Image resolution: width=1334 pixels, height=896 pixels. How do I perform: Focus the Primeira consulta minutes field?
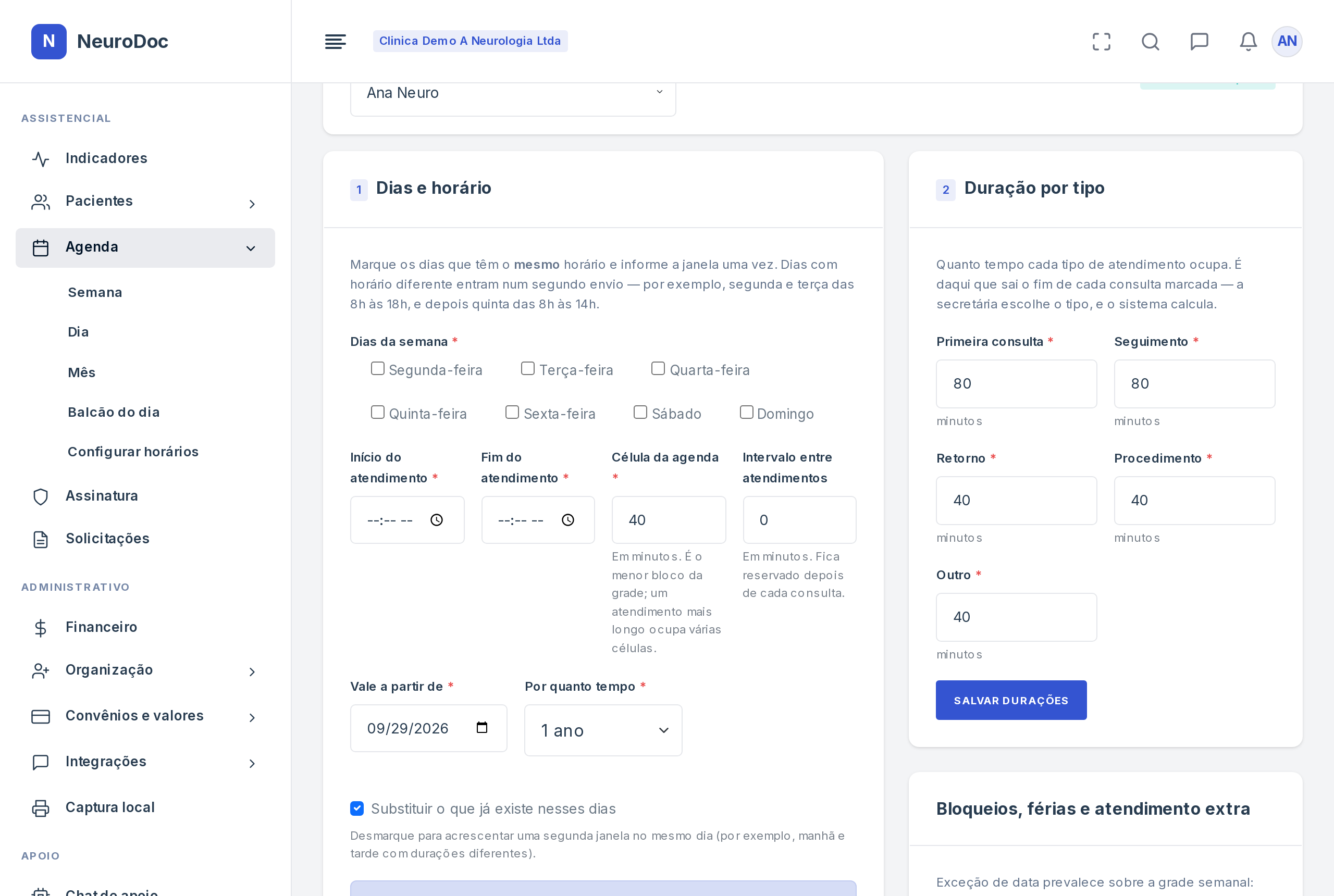tap(1016, 384)
